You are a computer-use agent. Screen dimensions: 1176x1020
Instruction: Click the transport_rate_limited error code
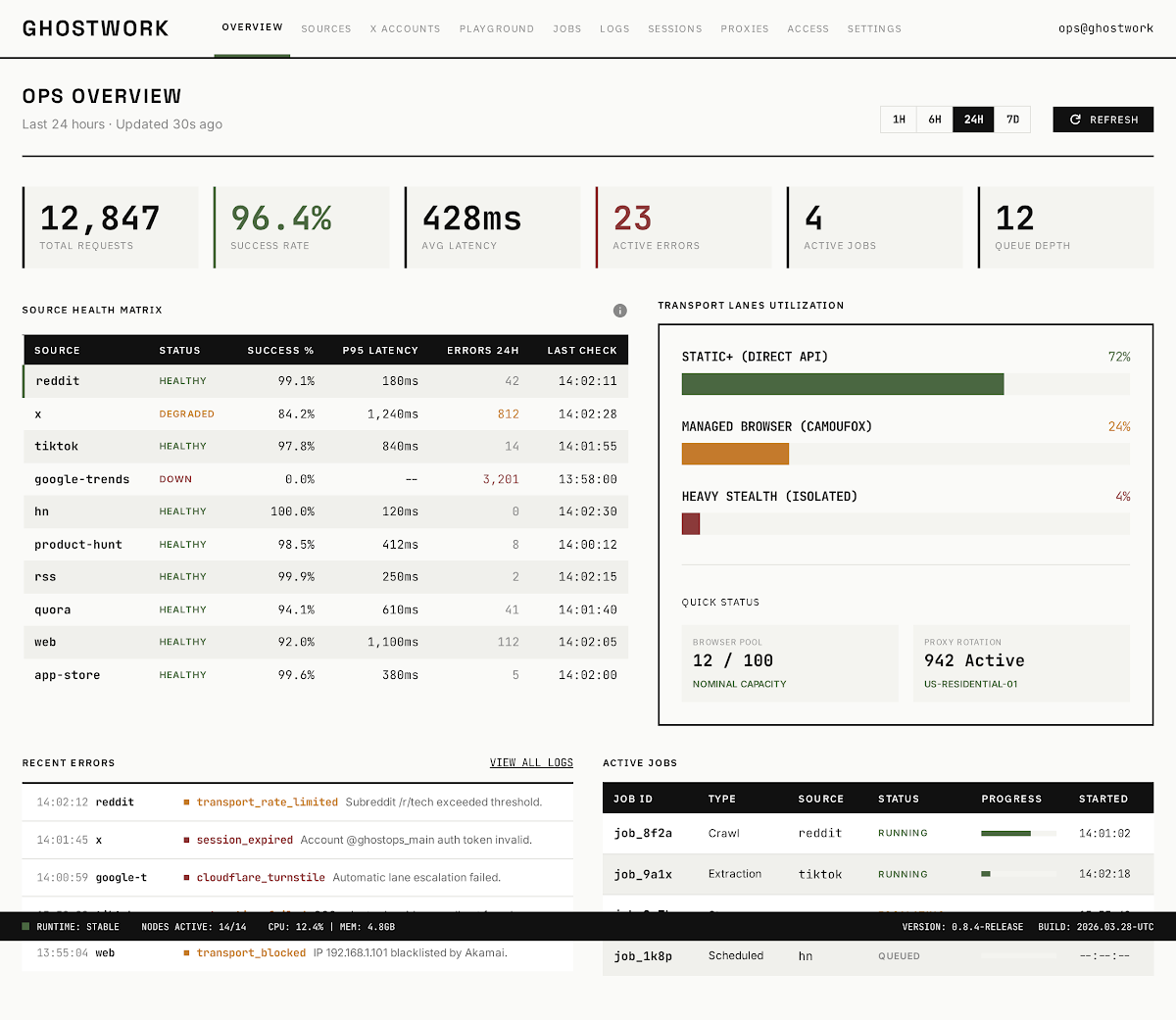(267, 802)
